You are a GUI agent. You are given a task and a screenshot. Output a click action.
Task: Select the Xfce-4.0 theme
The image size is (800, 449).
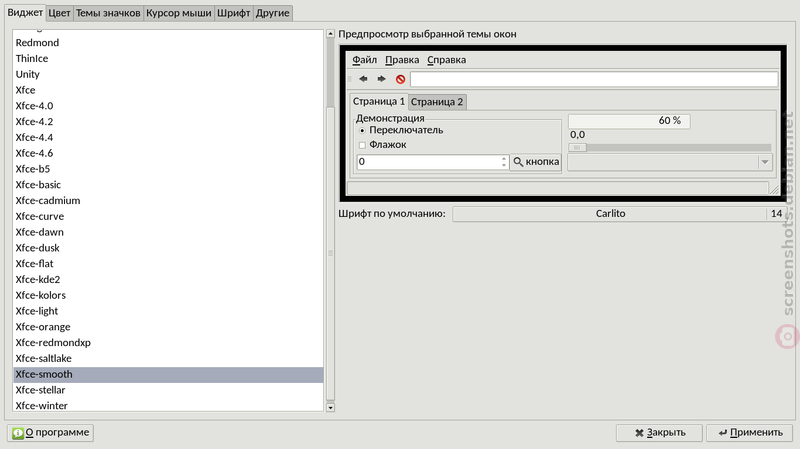coord(168,106)
